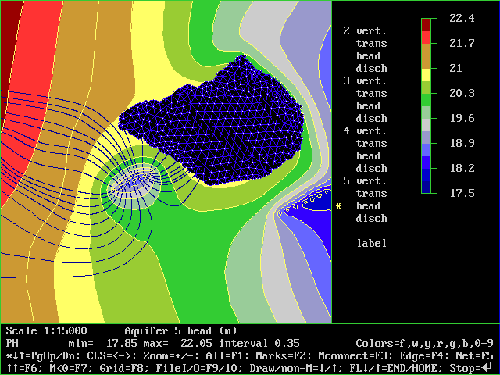Click the legend value 20.3
Viewport: 500px width, 375px height.
(x=462, y=93)
